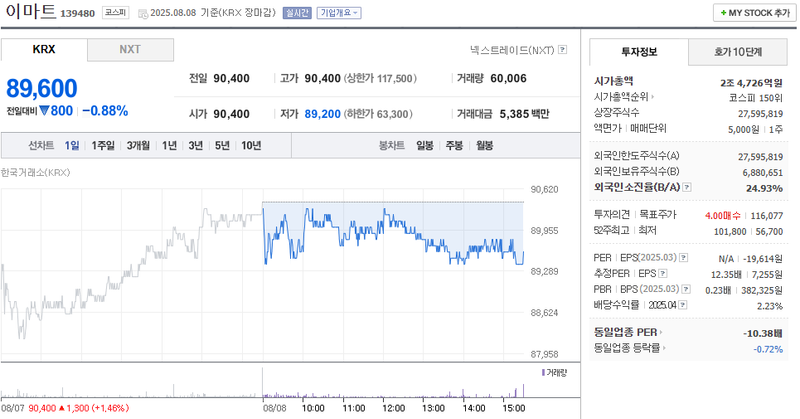The image size is (800, 419).
Task: Click the clock icon before 2025.08.08 date
Action: 143,13
